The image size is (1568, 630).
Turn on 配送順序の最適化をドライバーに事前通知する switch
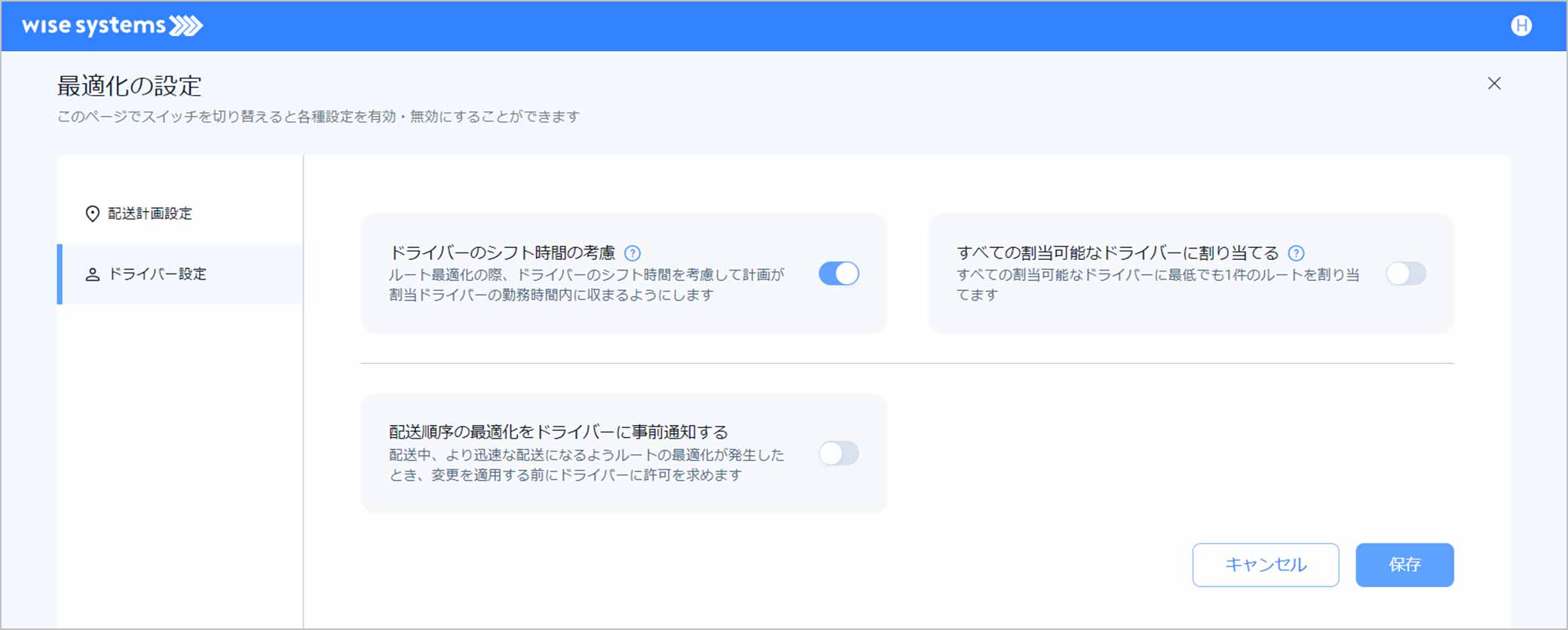(838, 454)
